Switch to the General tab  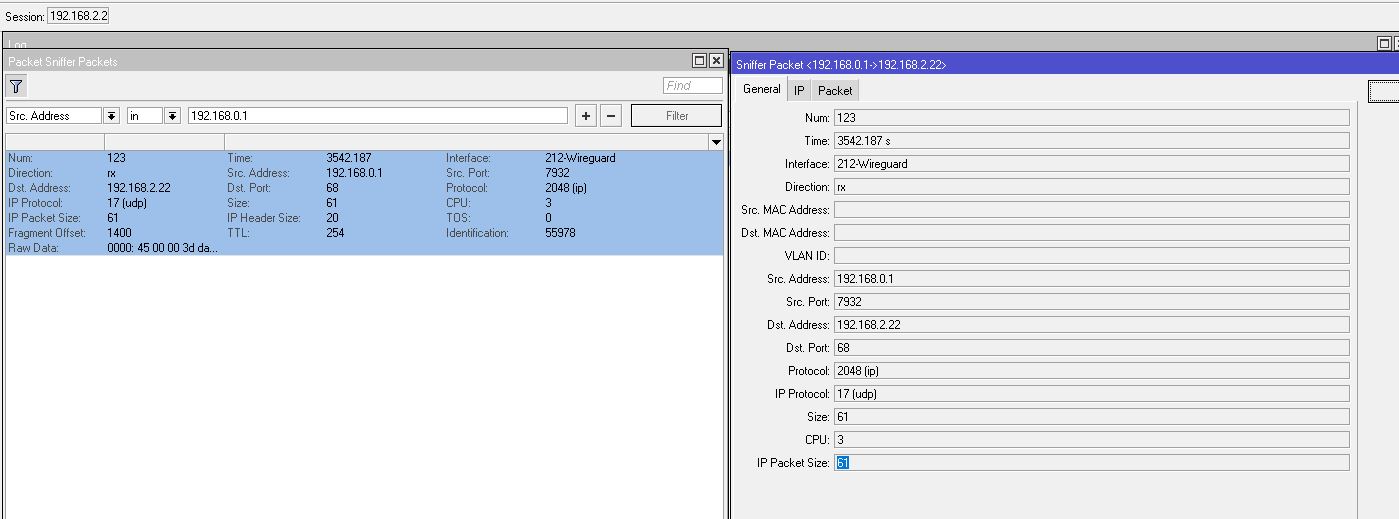pyautogui.click(x=761, y=90)
